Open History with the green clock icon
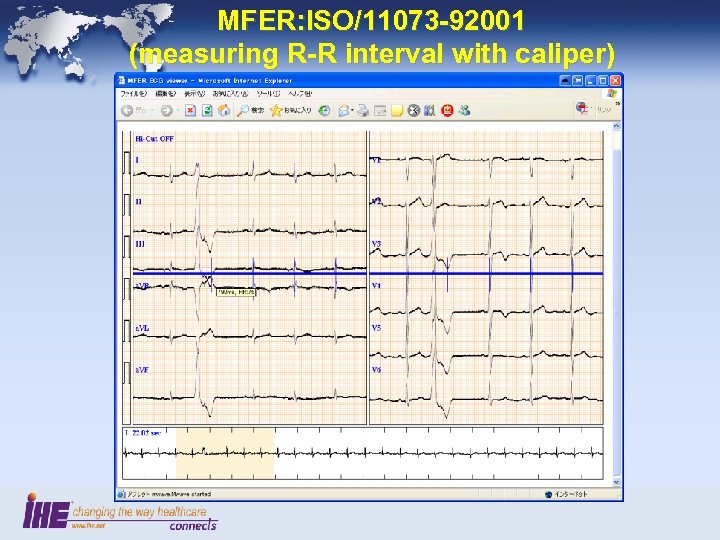720x540 pixels. pos(325,111)
